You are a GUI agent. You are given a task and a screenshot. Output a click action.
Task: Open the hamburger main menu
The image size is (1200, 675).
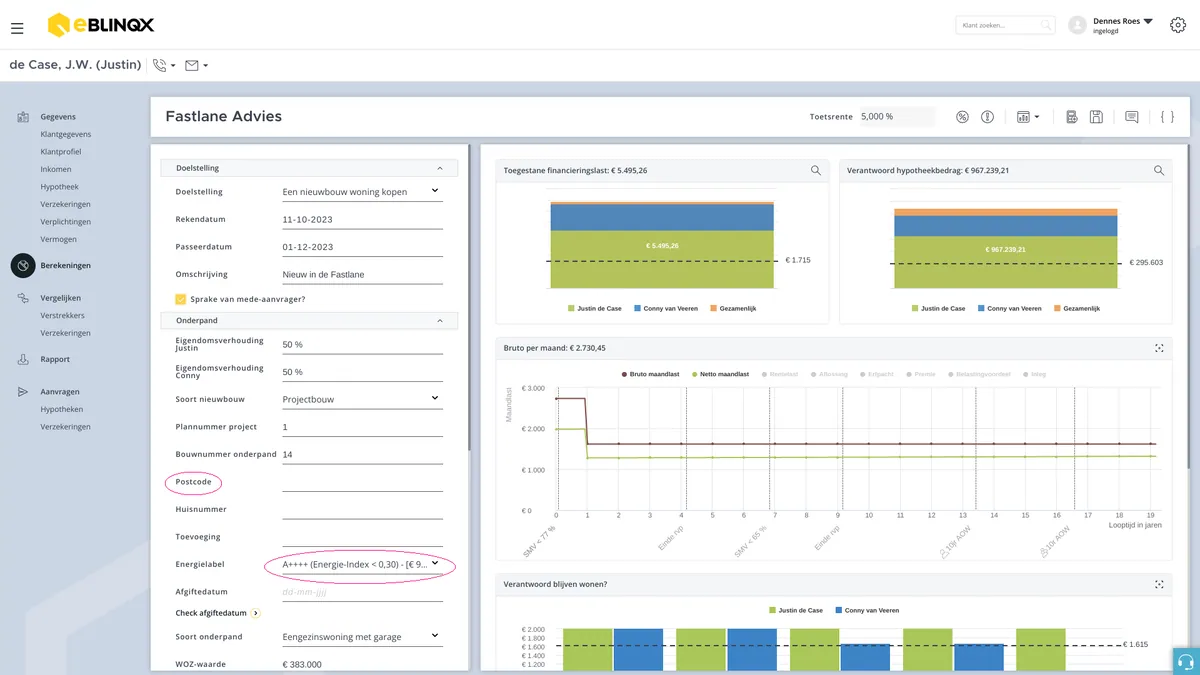coord(17,28)
